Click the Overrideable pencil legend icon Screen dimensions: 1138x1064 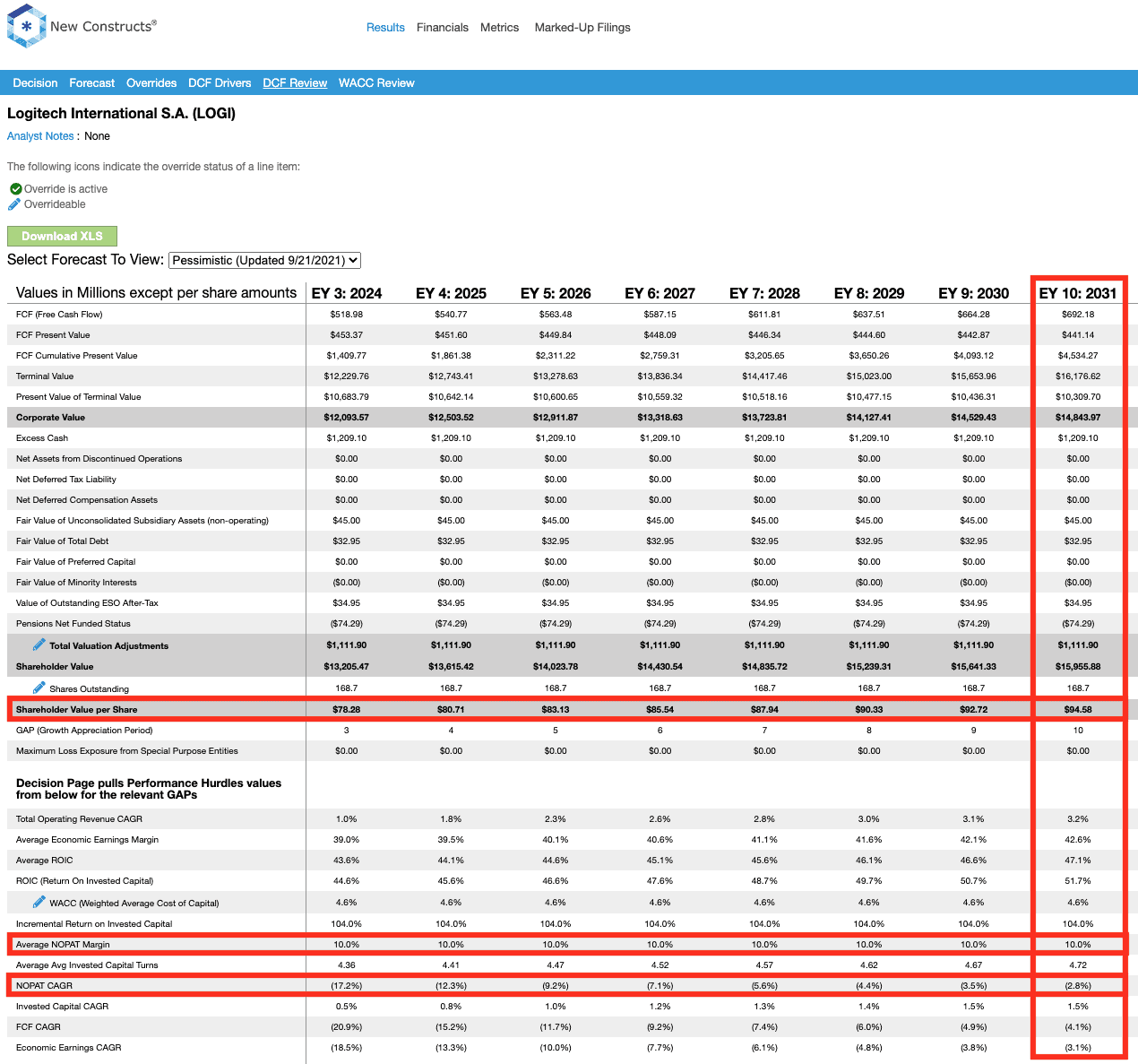pyautogui.click(x=14, y=204)
